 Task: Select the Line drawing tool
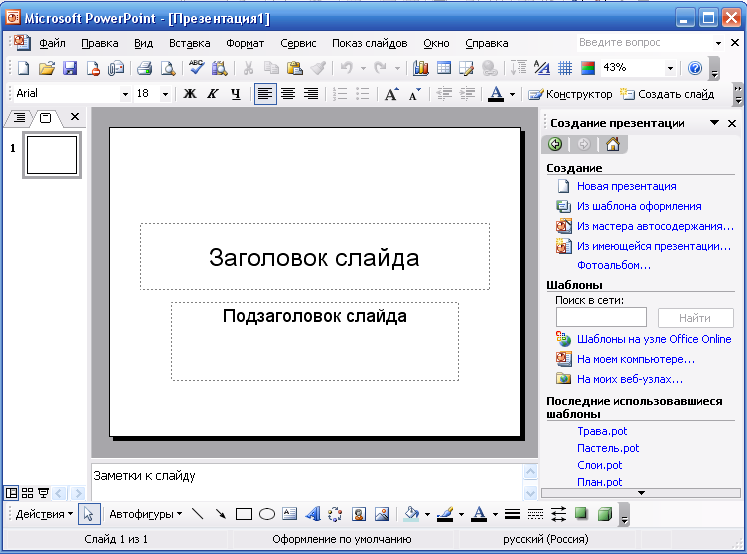tap(197, 514)
